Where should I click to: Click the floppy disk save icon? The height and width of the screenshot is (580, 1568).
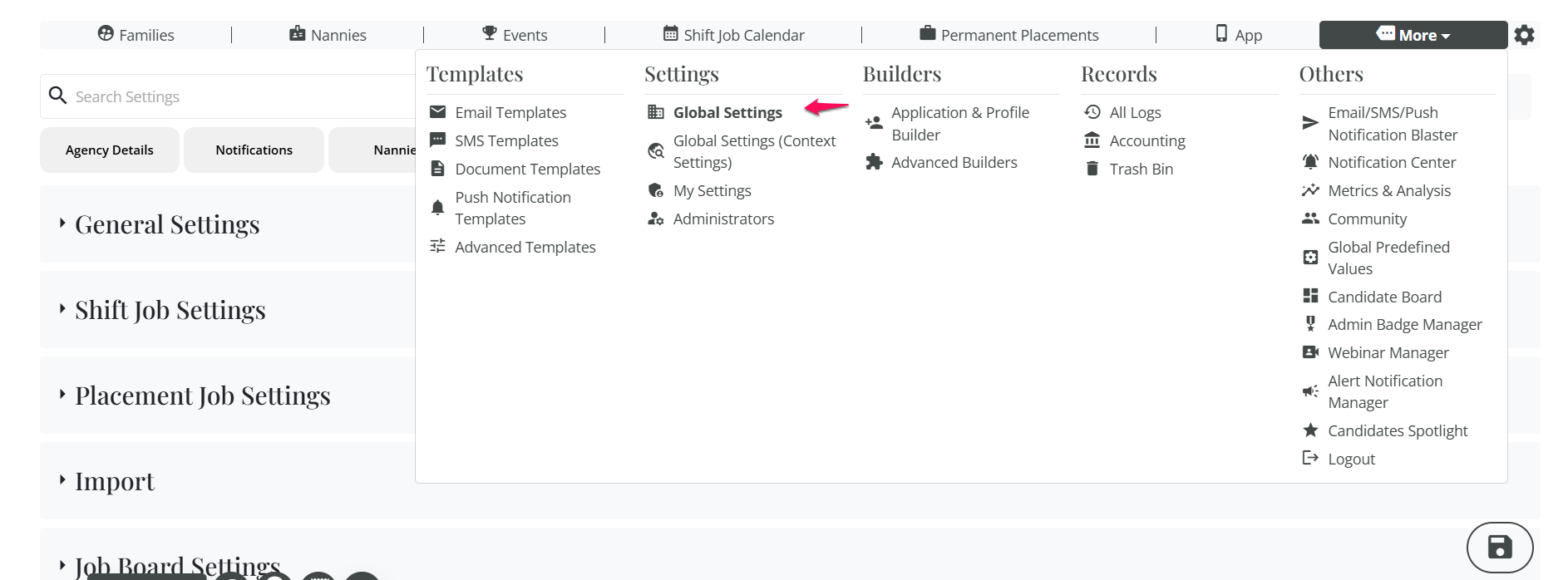click(1499, 547)
